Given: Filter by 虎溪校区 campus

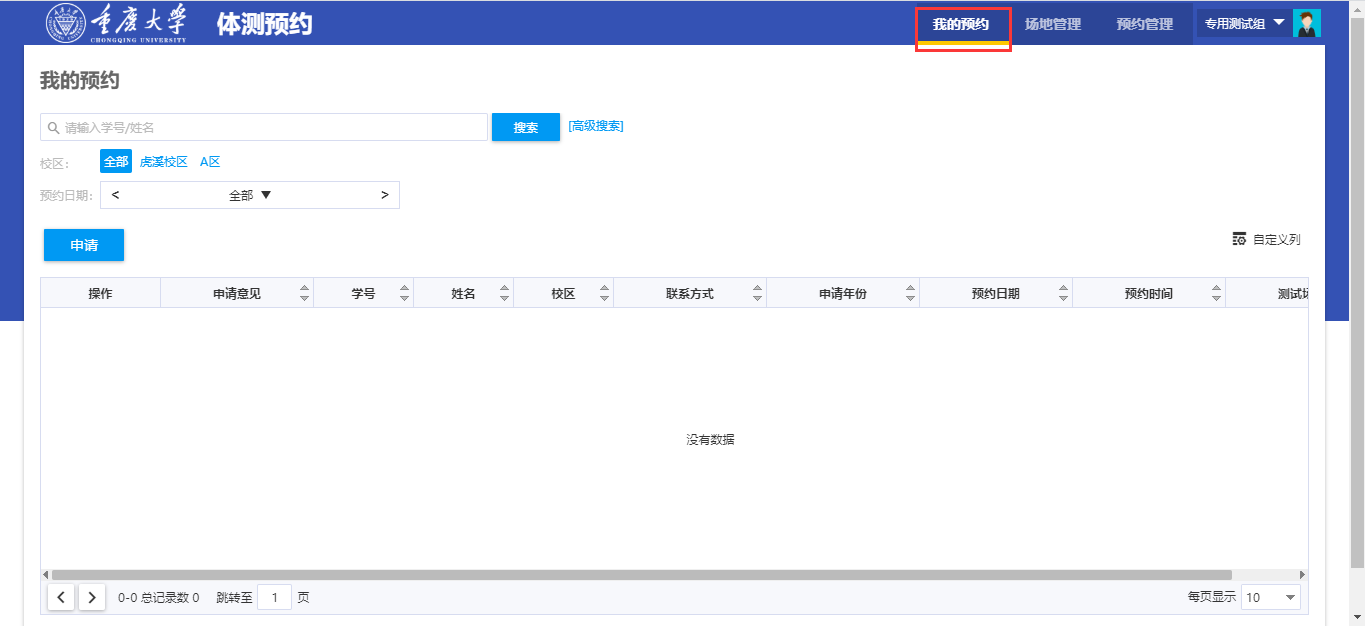Looking at the screenshot, I should (163, 161).
